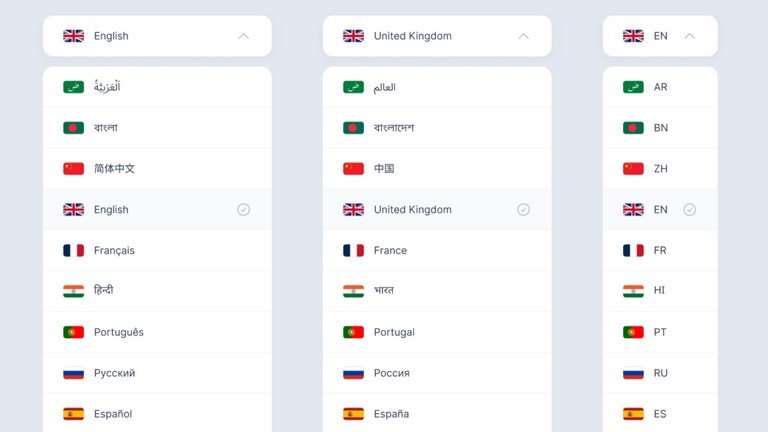This screenshot has width=768, height=432.
Task: Click the Spain flag beside ES
Action: click(x=633, y=414)
